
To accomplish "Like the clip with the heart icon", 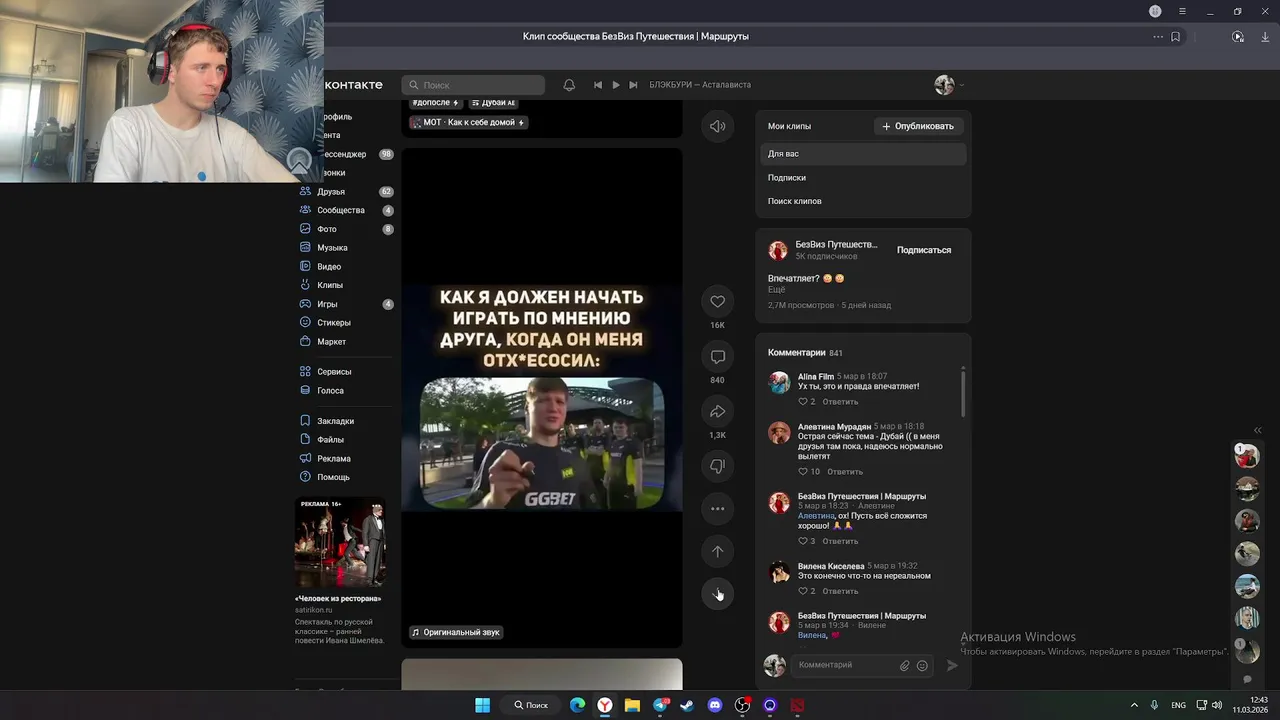I will coord(717,301).
